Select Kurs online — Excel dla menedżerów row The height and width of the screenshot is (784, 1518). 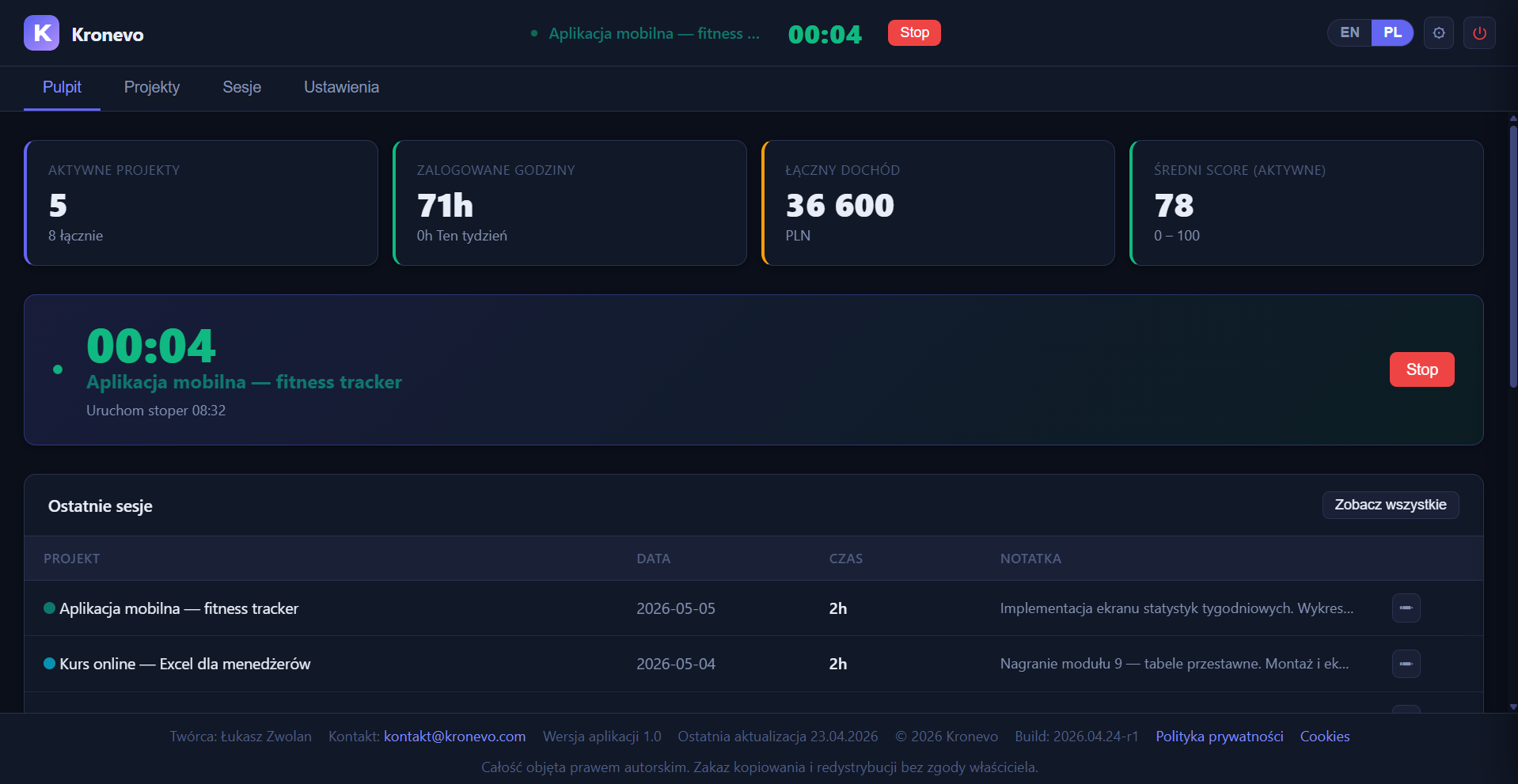coord(753,664)
